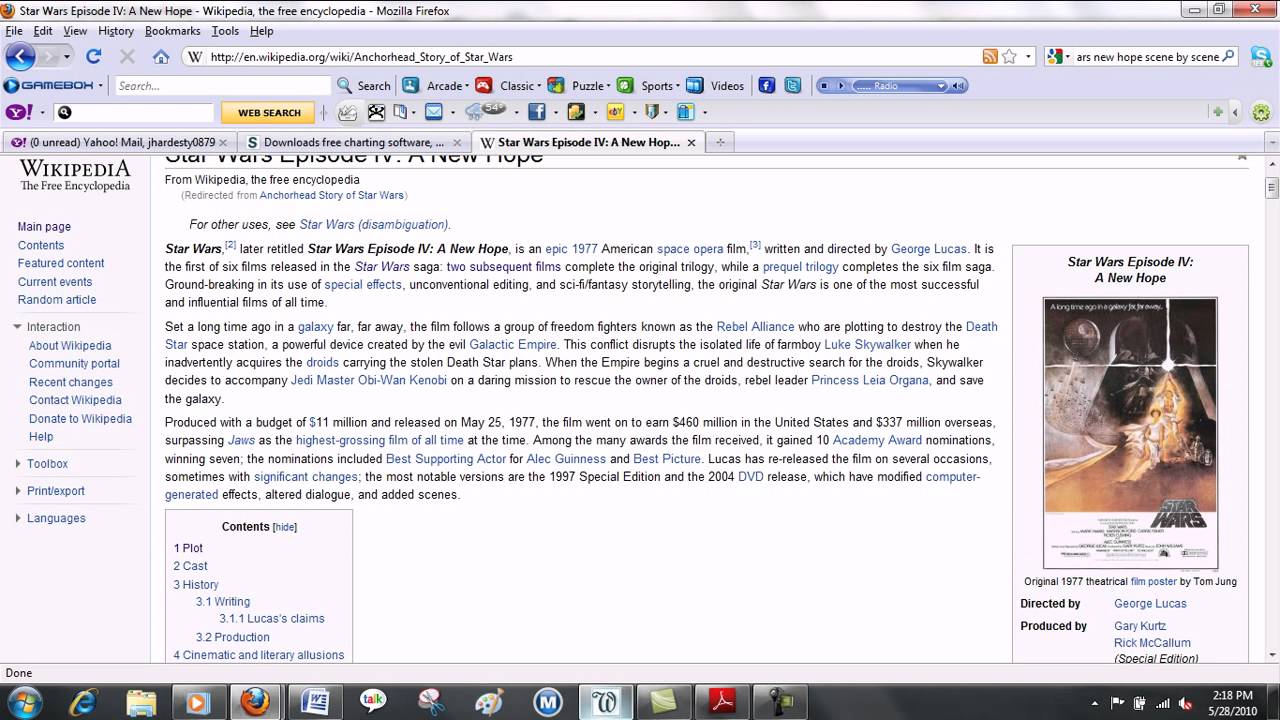Image resolution: width=1280 pixels, height=720 pixels.
Task: Open Featured content in sidebar
Action: pyautogui.click(x=61, y=263)
